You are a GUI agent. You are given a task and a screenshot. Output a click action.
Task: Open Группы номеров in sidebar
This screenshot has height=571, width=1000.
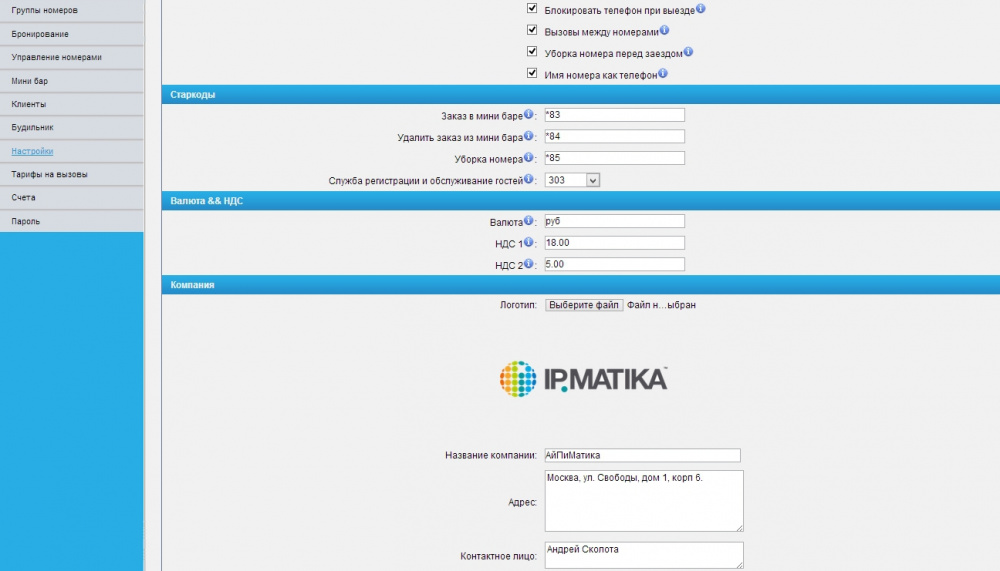tap(72, 10)
